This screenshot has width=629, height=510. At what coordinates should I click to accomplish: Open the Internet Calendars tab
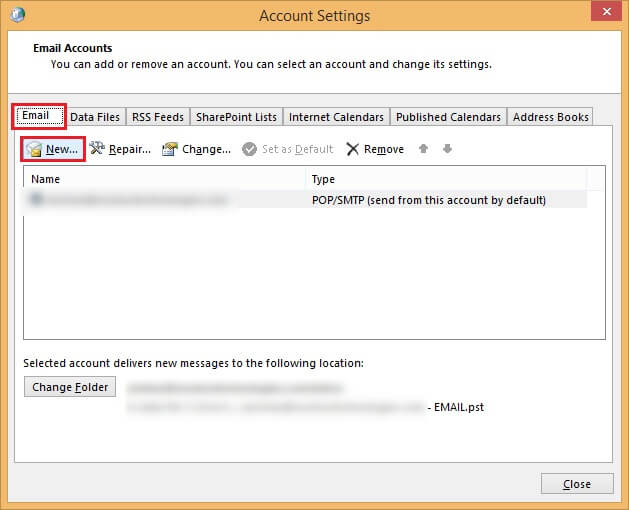336,117
